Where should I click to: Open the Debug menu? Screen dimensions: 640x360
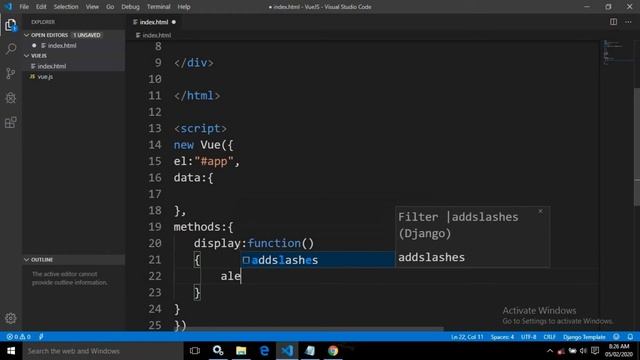130,7
